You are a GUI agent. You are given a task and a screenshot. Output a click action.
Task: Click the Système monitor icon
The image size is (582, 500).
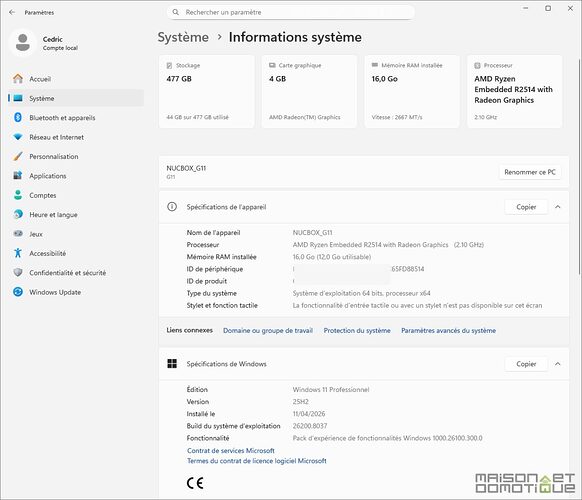click(18, 98)
